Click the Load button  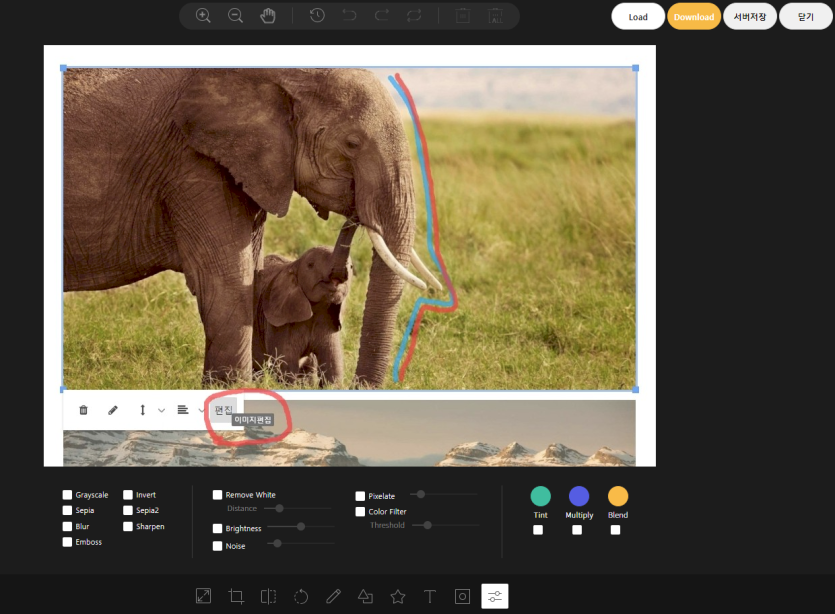coord(638,17)
